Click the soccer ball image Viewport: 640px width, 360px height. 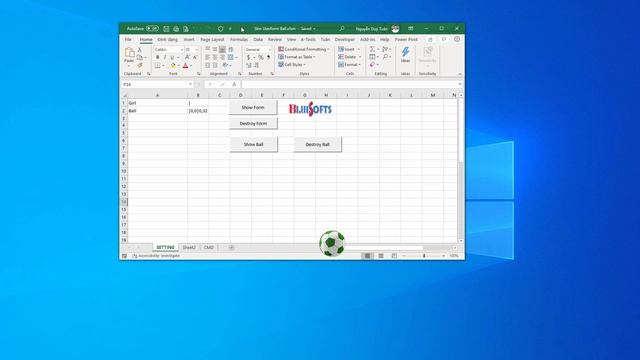click(332, 243)
